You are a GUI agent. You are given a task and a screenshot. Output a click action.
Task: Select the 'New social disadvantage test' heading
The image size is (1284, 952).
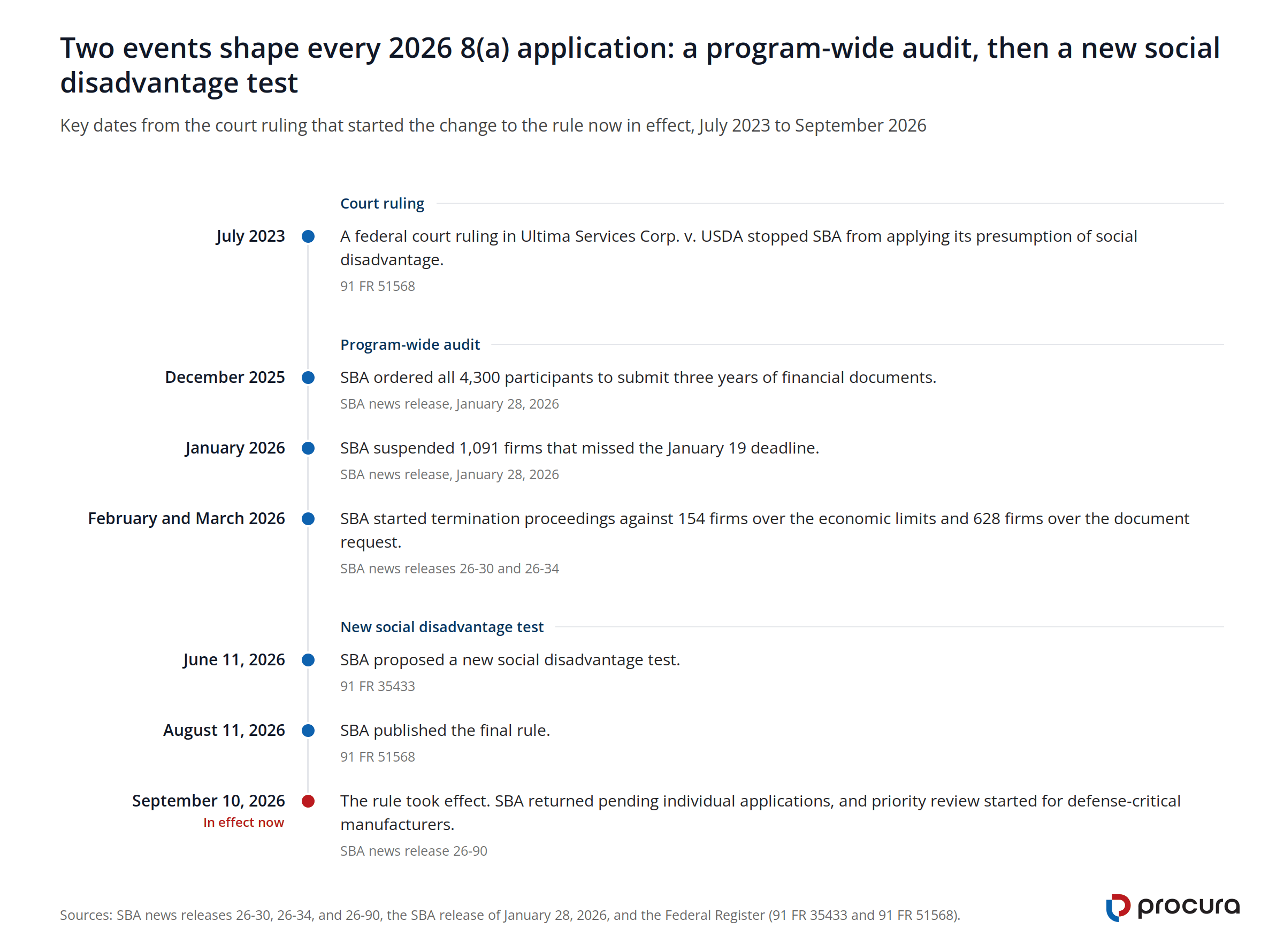pyautogui.click(x=442, y=627)
